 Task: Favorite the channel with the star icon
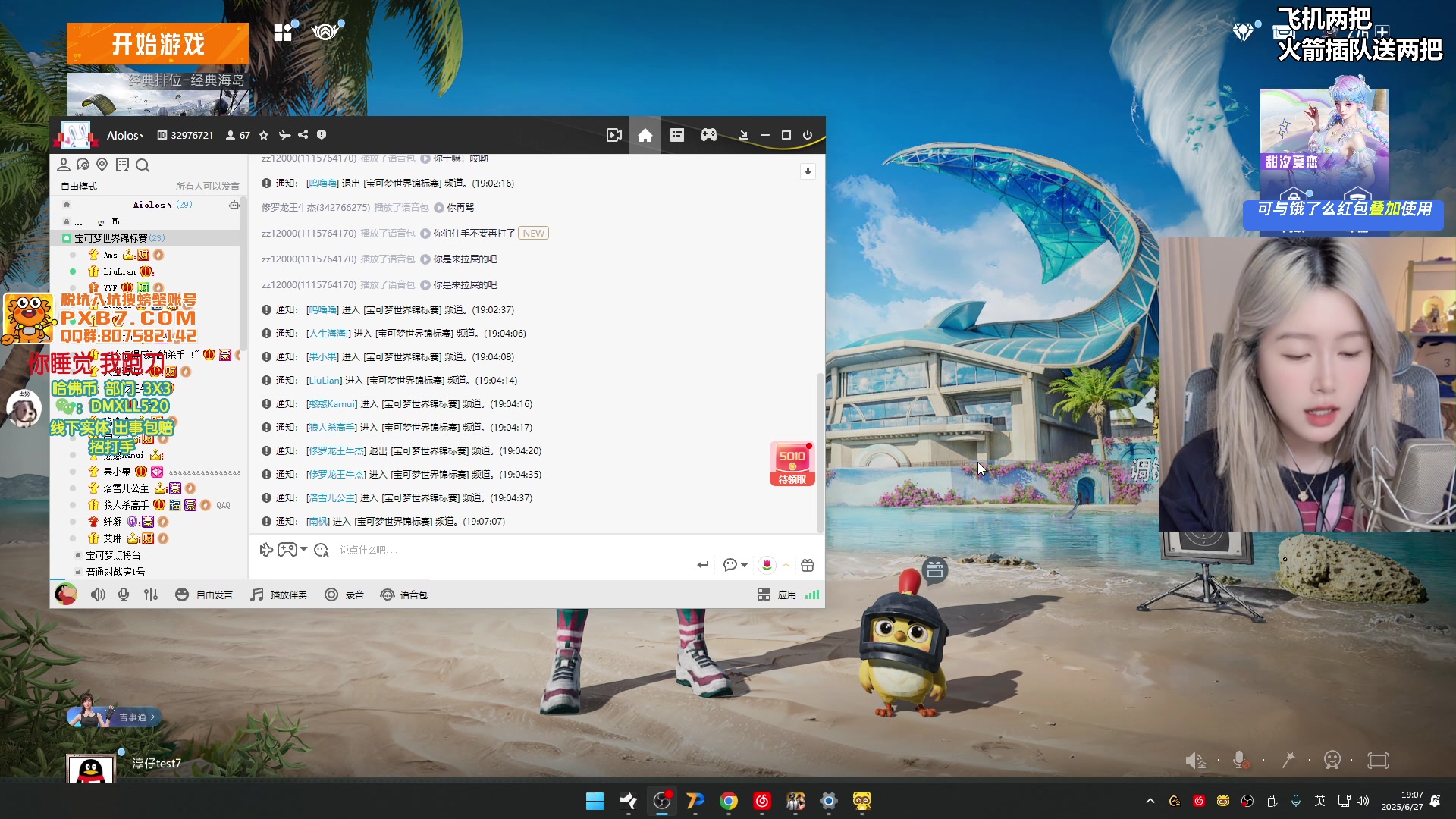point(264,135)
